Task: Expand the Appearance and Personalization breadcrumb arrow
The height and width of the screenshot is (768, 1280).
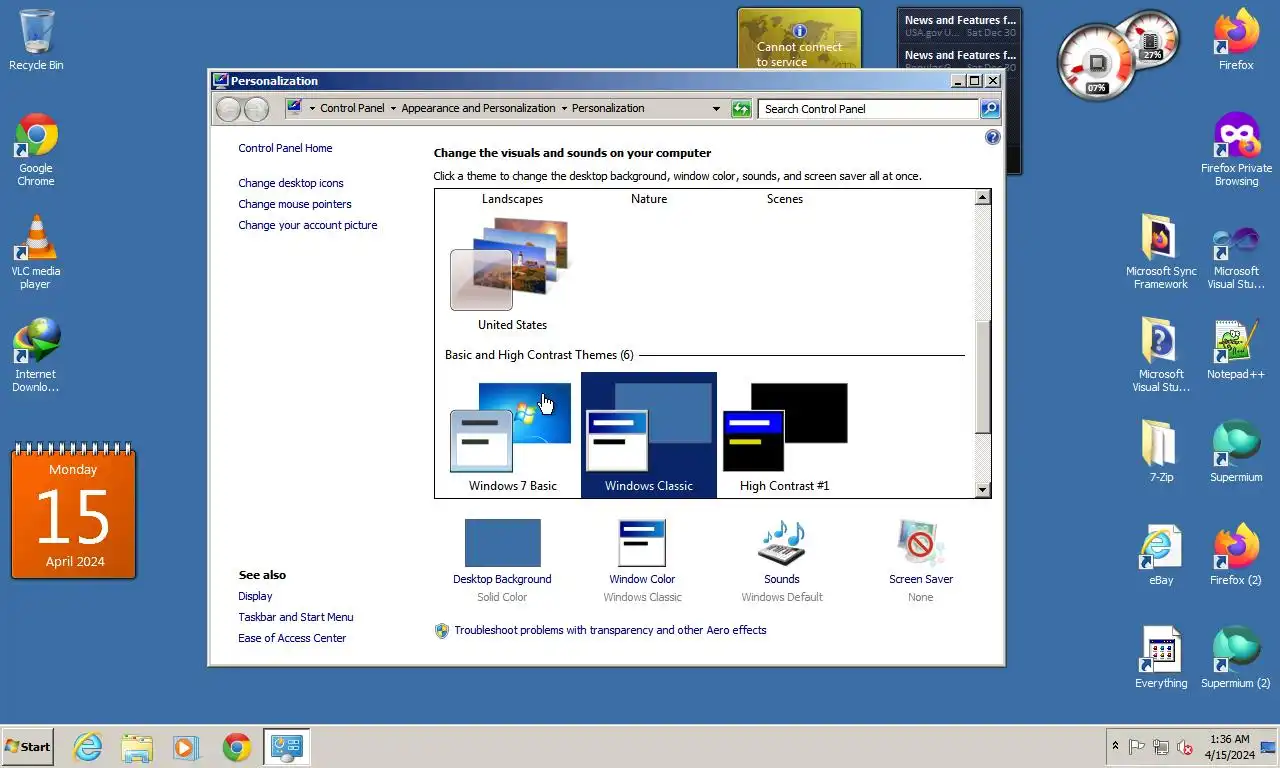Action: 564,108
